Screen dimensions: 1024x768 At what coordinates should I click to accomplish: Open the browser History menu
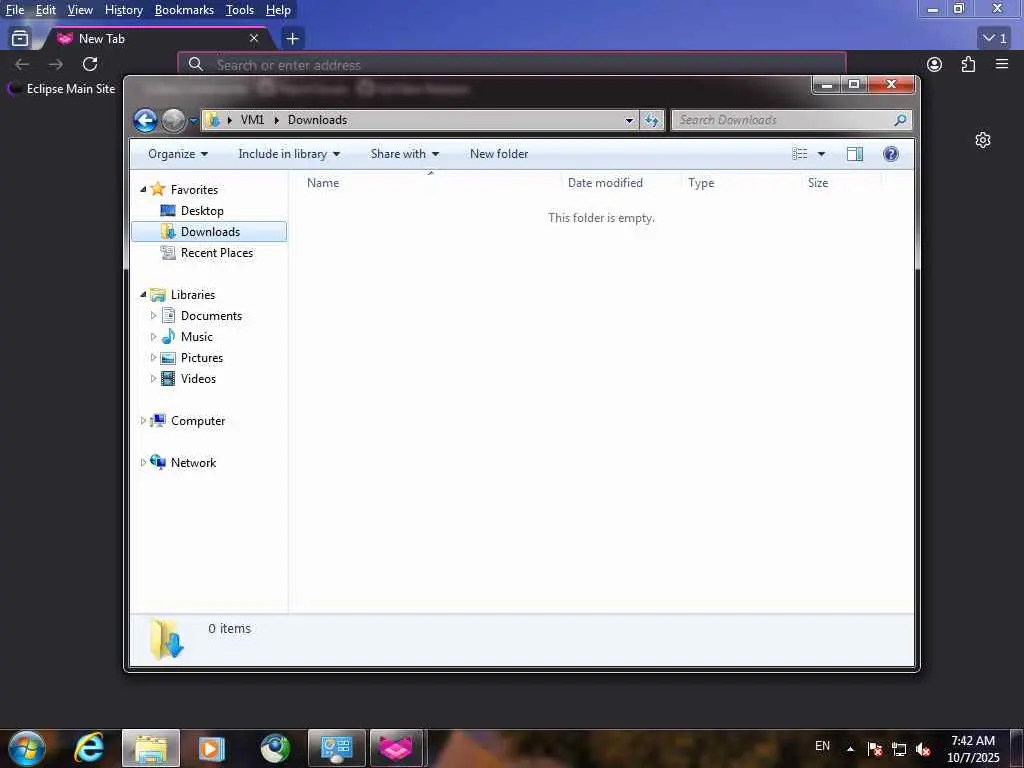(124, 10)
